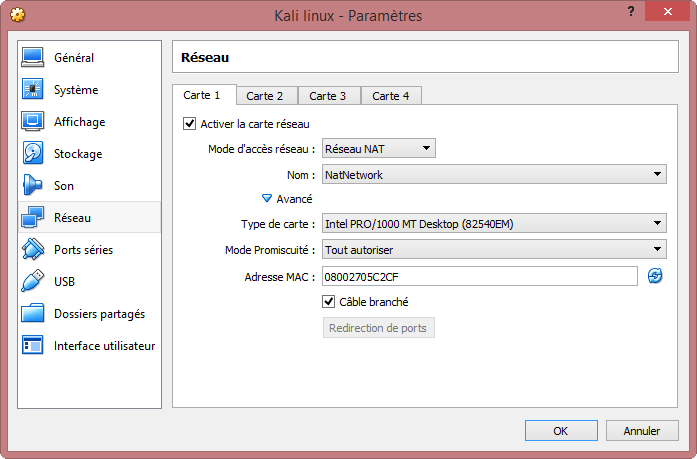
Task: Confirm settings with the OK button
Action: (x=561, y=431)
